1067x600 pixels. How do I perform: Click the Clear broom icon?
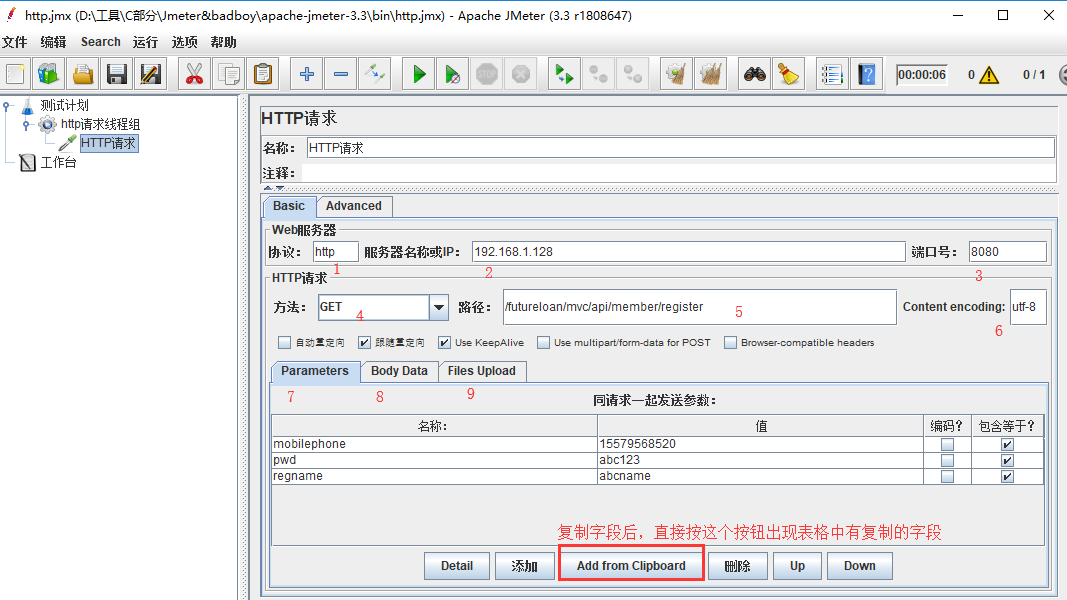pos(676,74)
